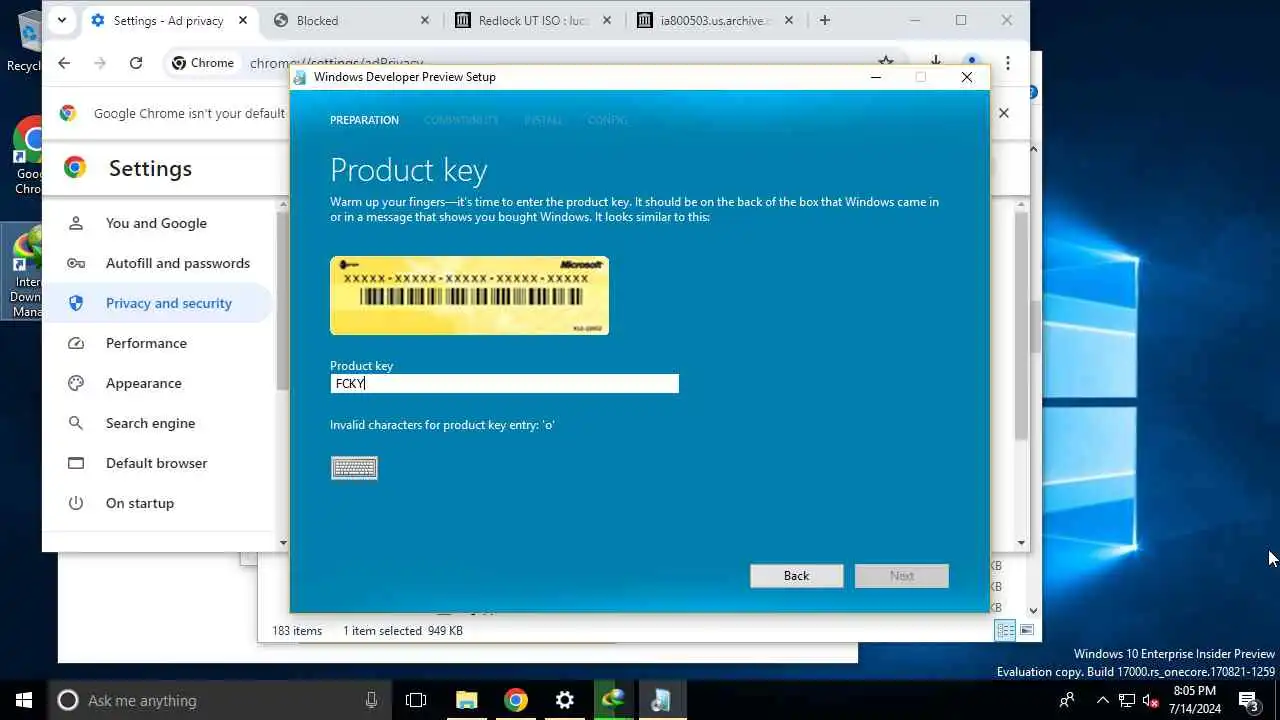
Task: Click the magnifier icon beside Search engine
Action: (x=76, y=423)
